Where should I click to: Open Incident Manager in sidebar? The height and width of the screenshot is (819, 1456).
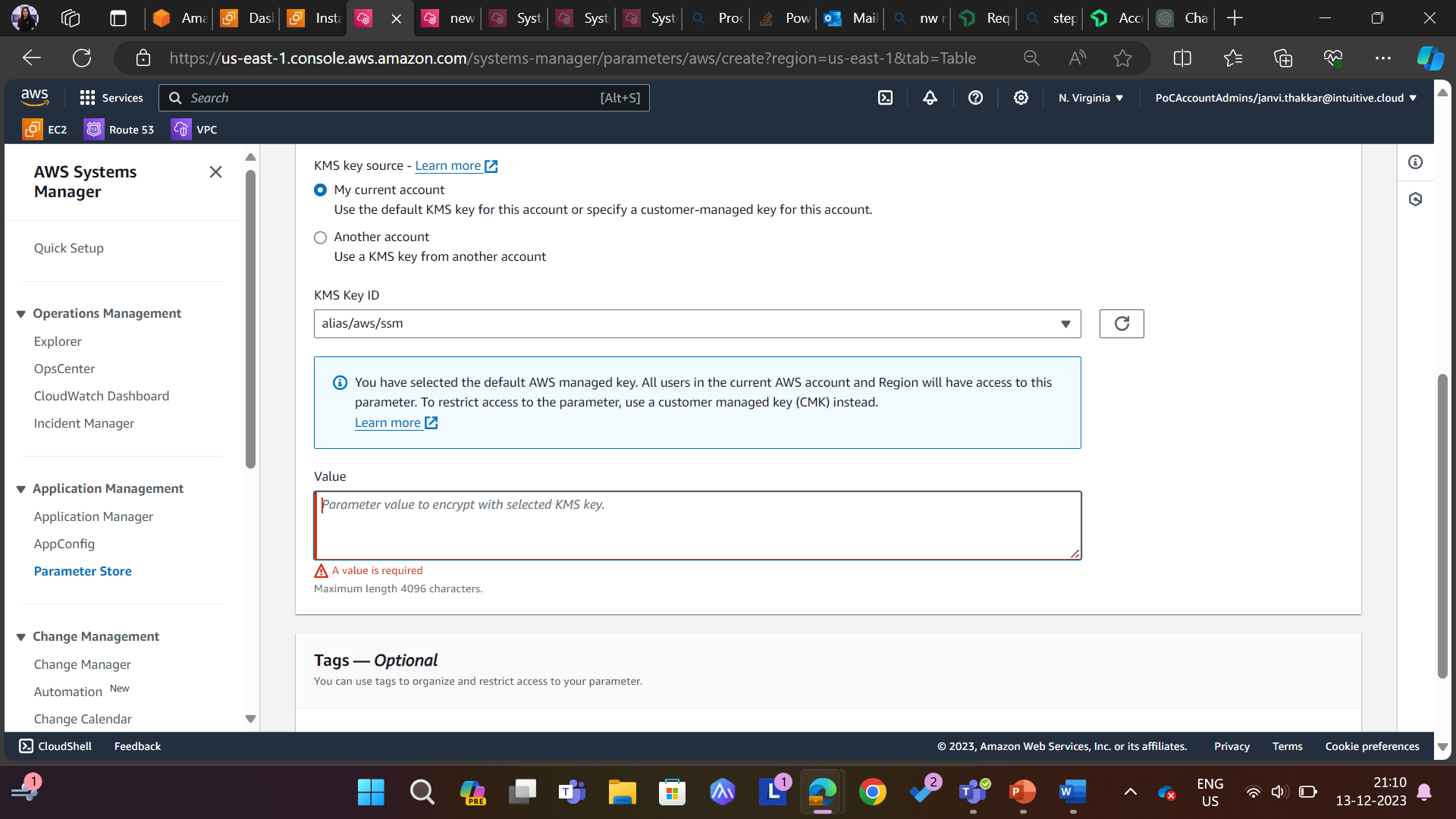(x=83, y=423)
